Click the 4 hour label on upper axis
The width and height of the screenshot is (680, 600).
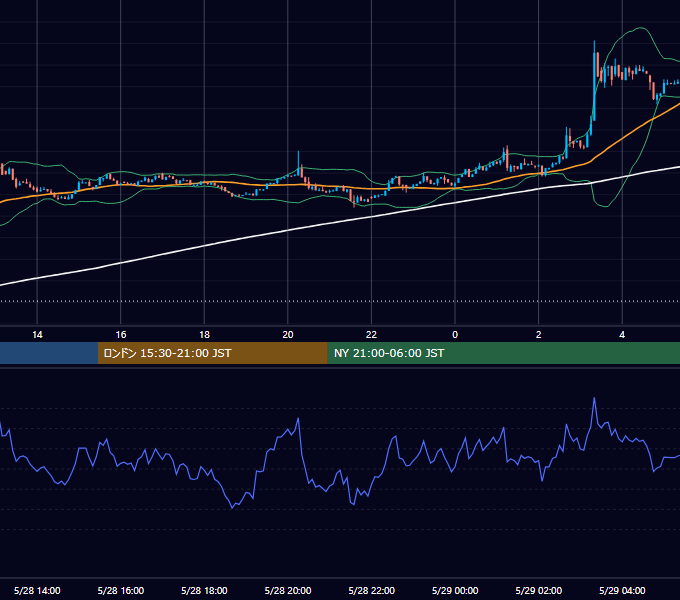pyautogui.click(x=622, y=335)
